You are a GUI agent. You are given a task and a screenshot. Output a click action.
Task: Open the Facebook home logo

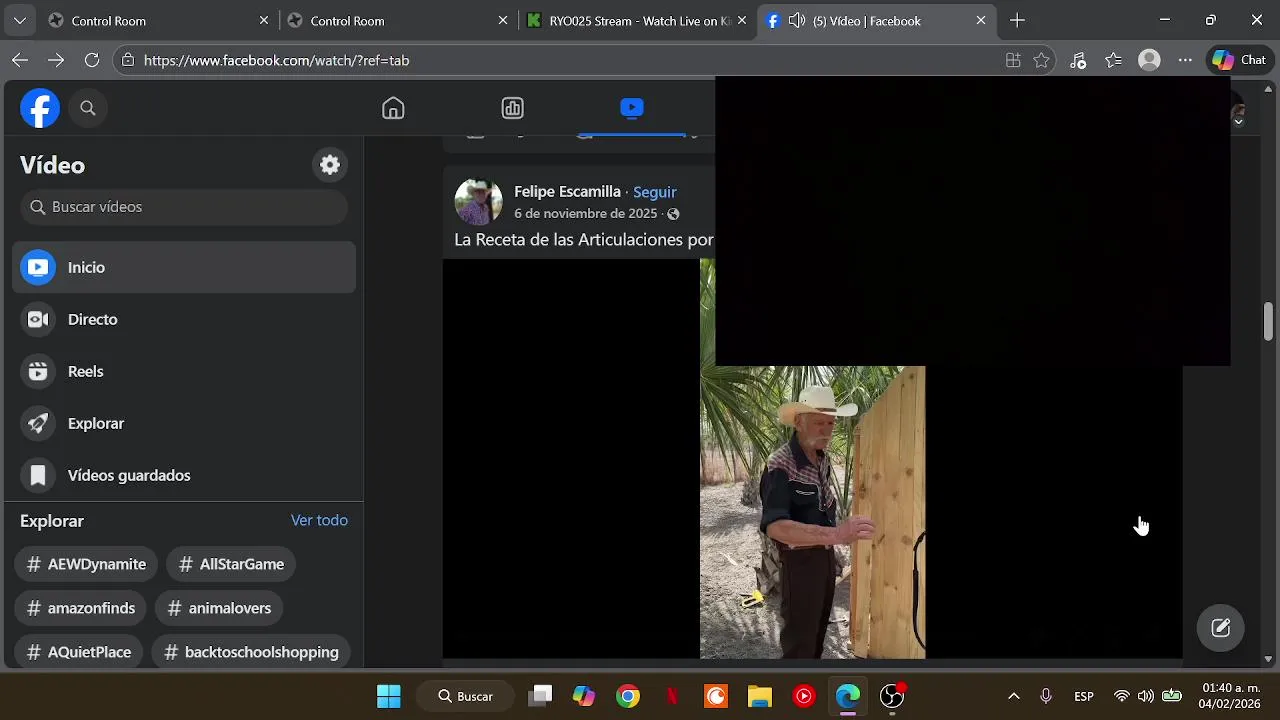[x=40, y=108]
